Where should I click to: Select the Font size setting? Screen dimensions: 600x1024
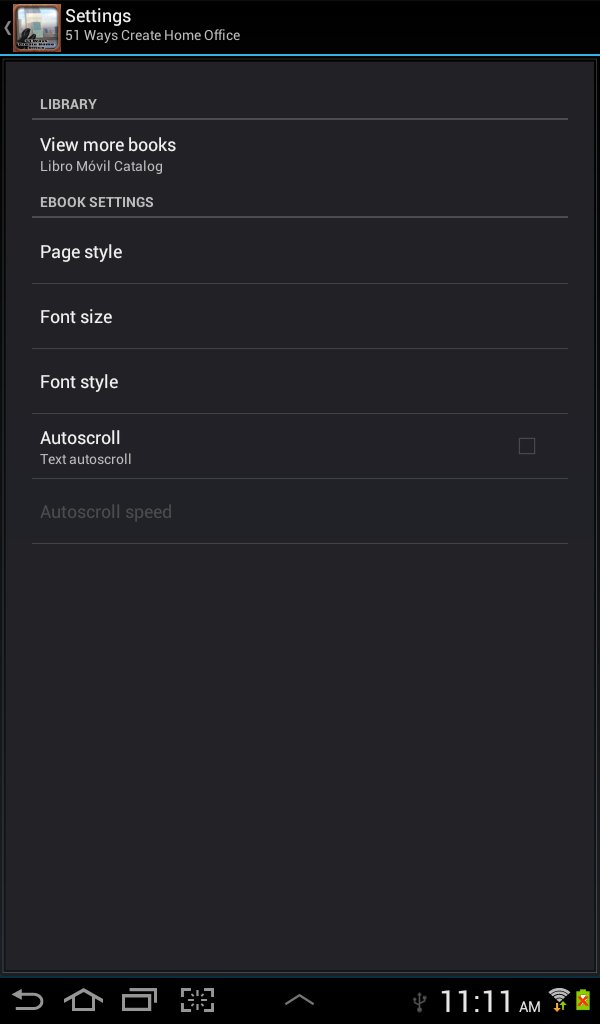point(300,316)
